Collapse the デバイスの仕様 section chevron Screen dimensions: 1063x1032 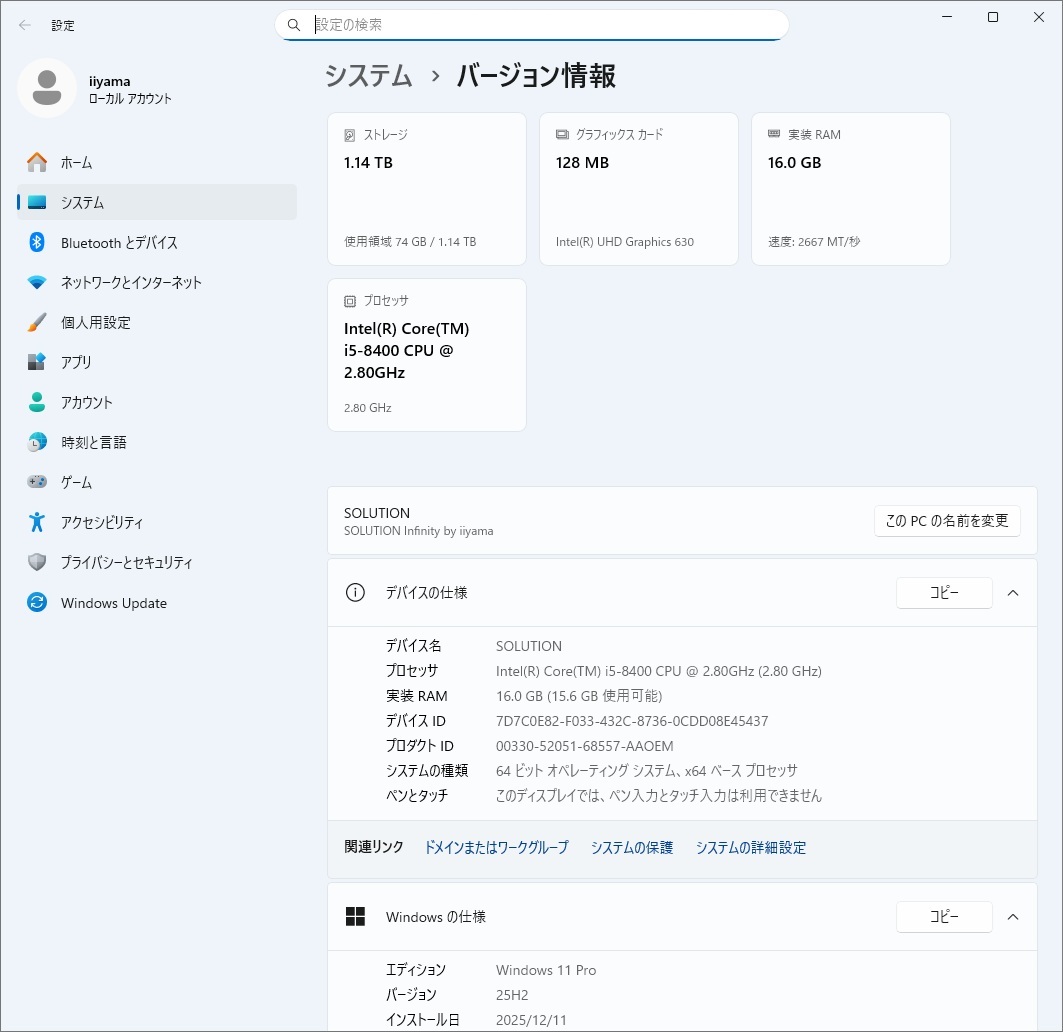point(1013,592)
